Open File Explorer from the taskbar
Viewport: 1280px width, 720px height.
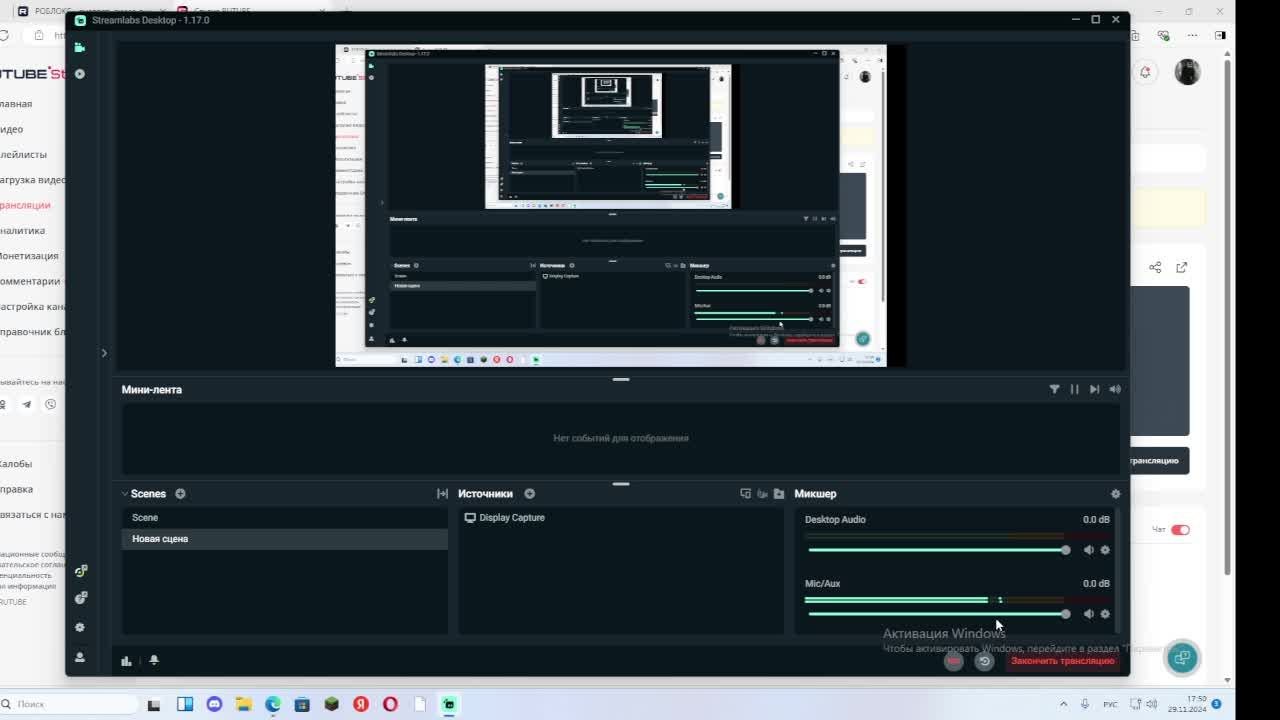point(243,704)
